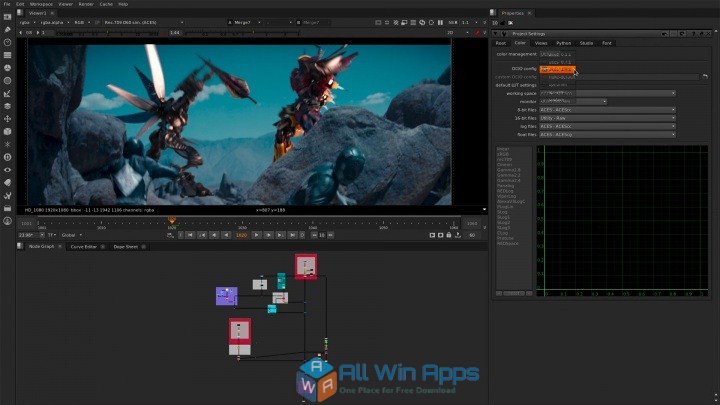The height and width of the screenshot is (405, 720).
Task: Click play forward button
Action: (256, 235)
